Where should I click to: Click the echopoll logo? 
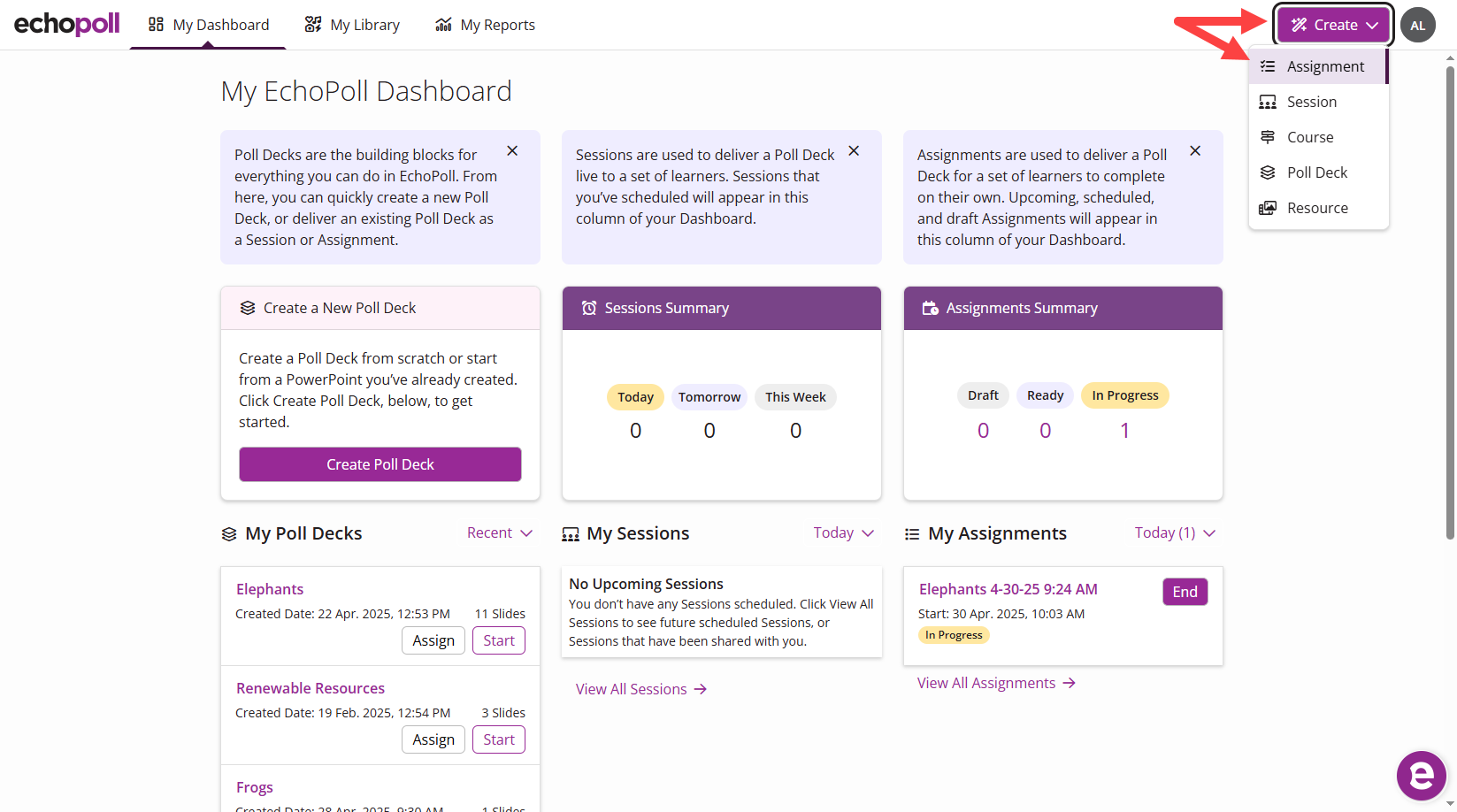(x=67, y=24)
